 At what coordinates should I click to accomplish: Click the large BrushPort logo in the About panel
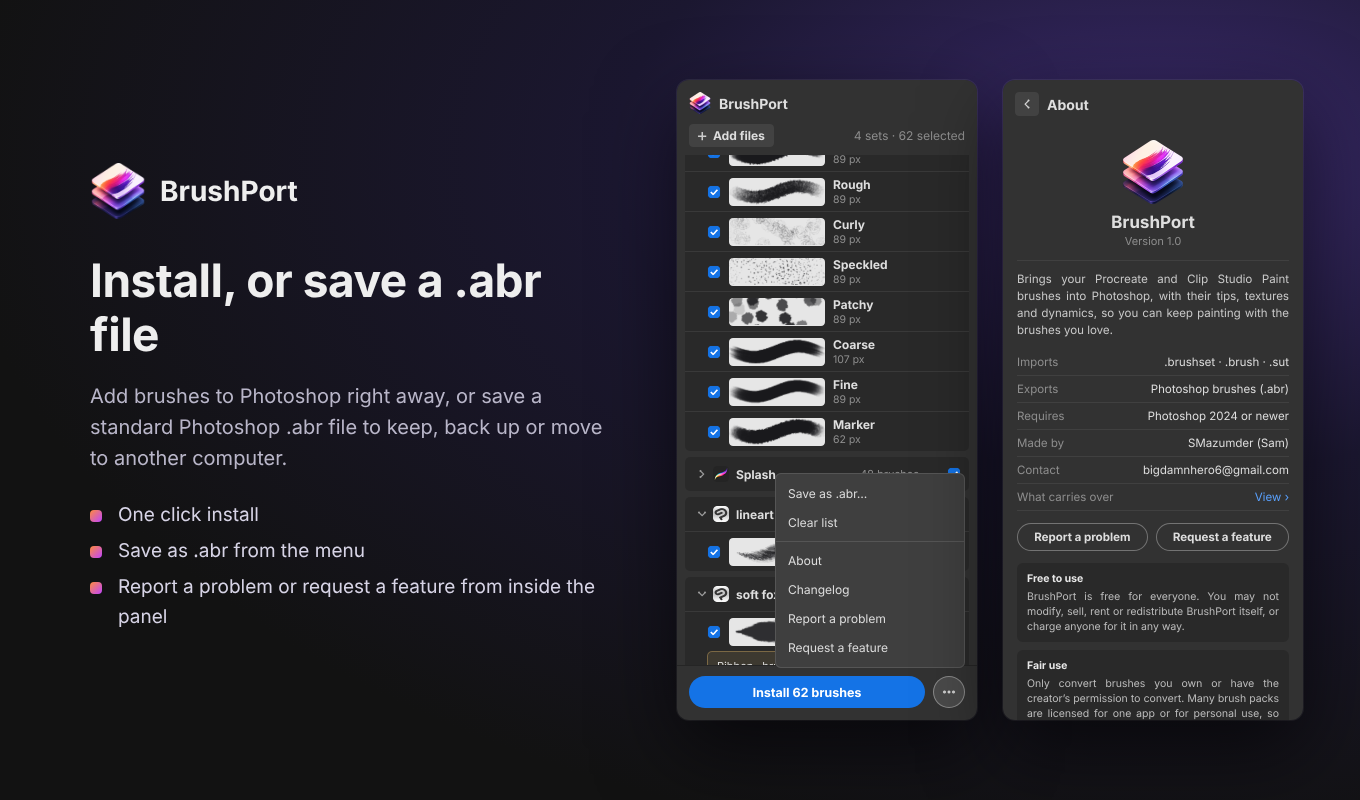click(x=1153, y=172)
